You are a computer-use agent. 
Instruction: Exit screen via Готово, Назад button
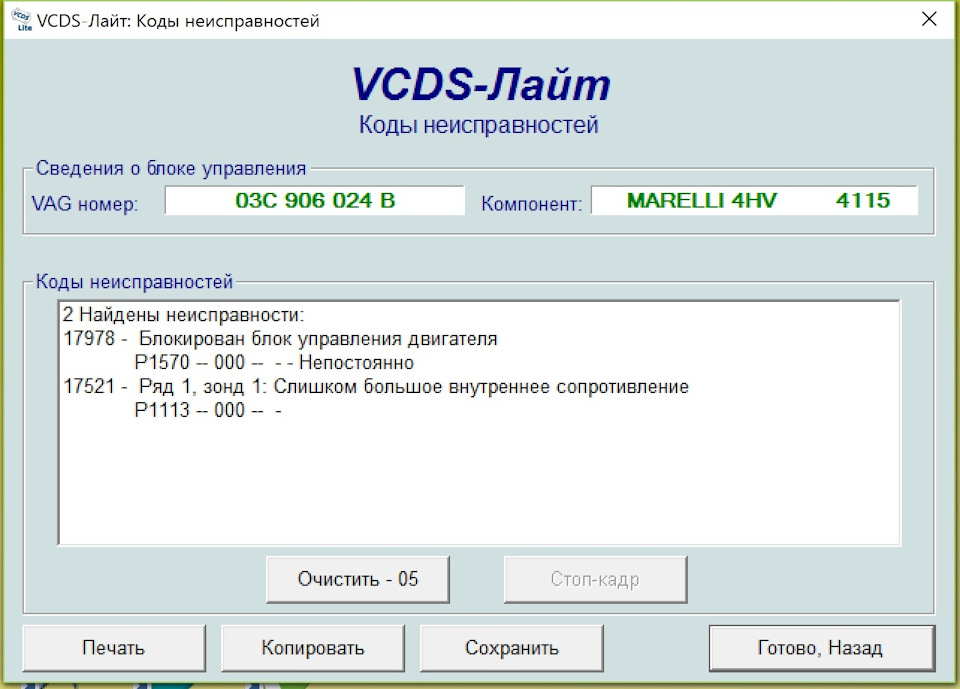pos(821,647)
